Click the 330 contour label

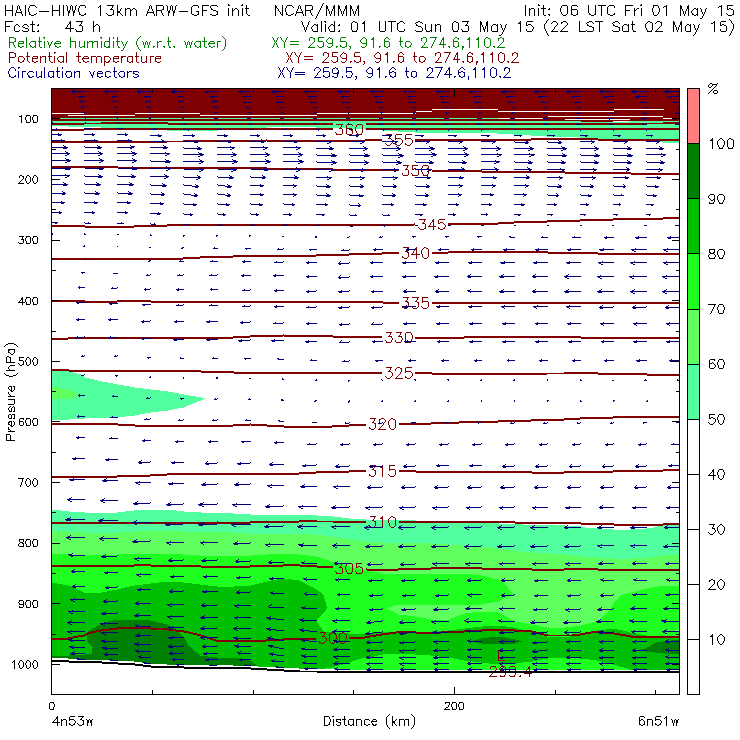[x=399, y=337]
